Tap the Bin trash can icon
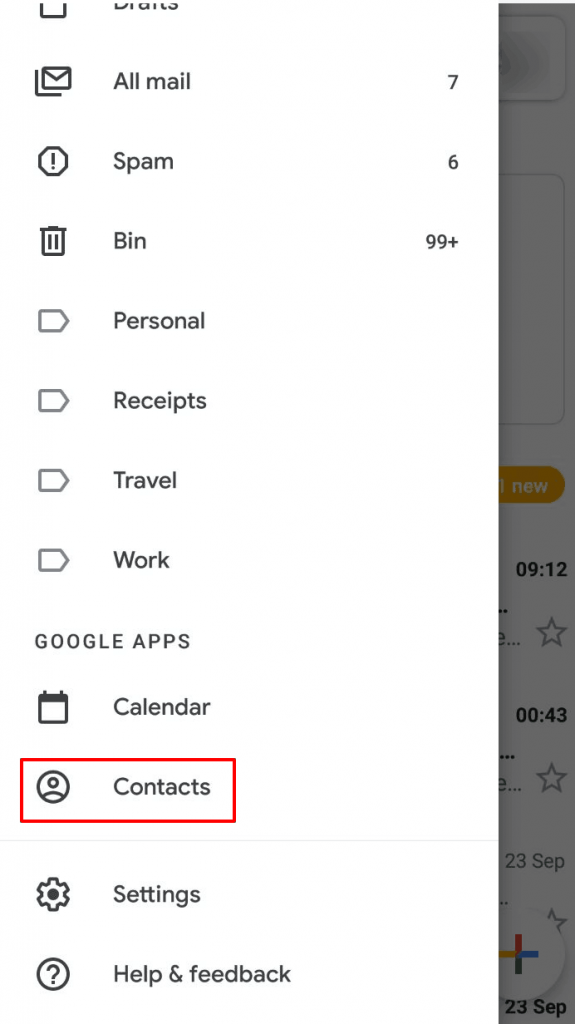575x1024 pixels. tap(53, 241)
